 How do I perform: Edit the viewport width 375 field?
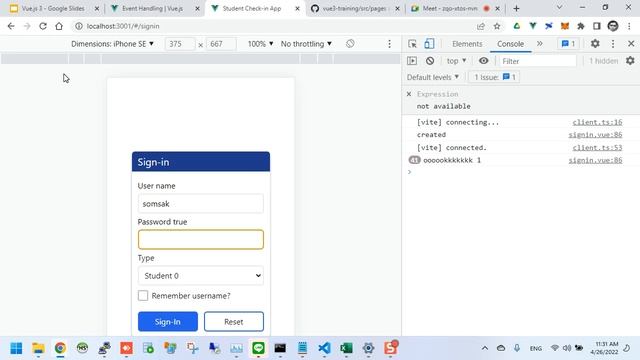[180, 44]
